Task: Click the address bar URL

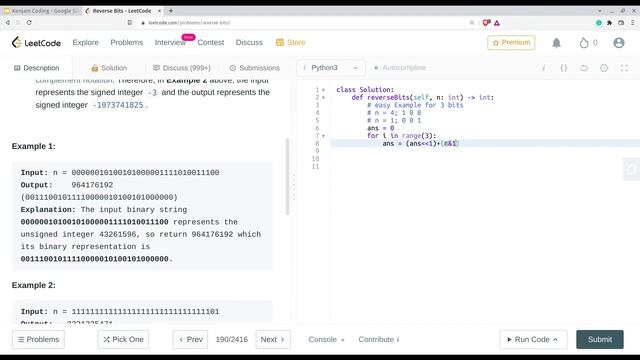Action: 189,22
